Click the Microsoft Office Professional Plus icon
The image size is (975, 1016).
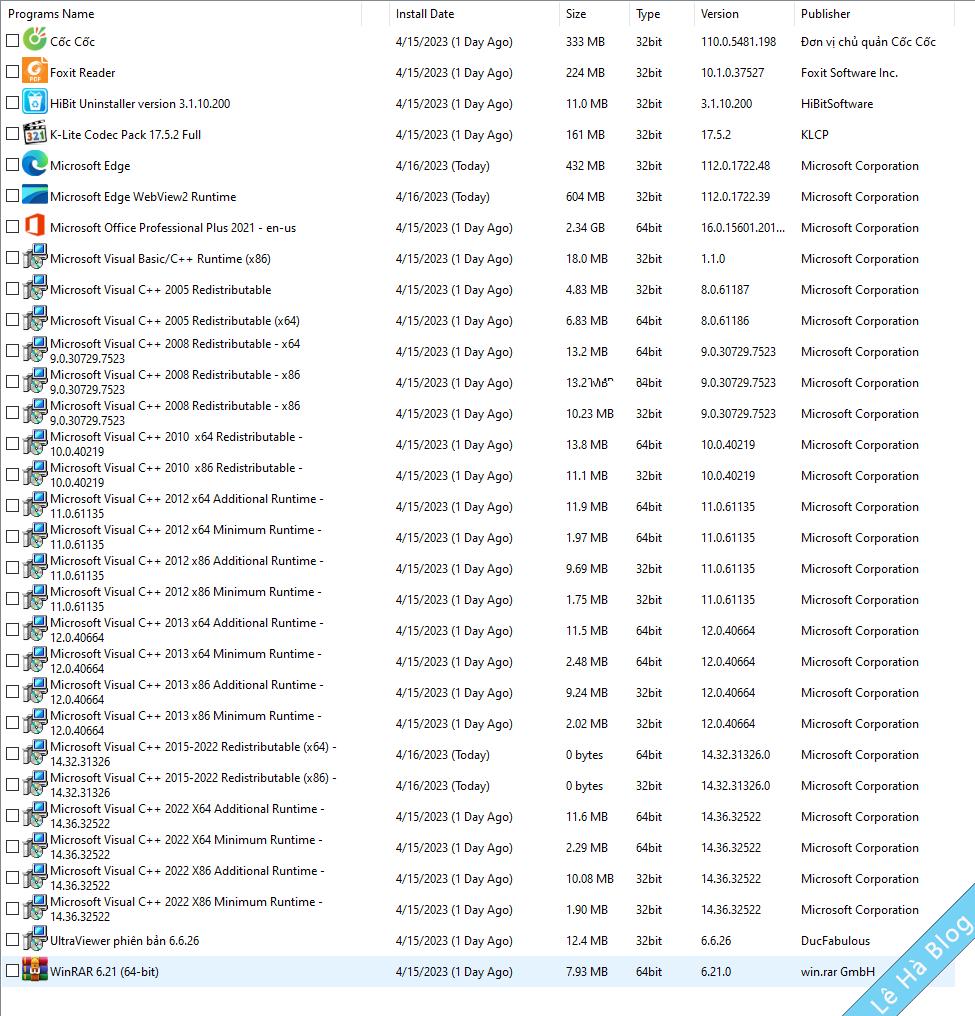[x=33, y=227]
